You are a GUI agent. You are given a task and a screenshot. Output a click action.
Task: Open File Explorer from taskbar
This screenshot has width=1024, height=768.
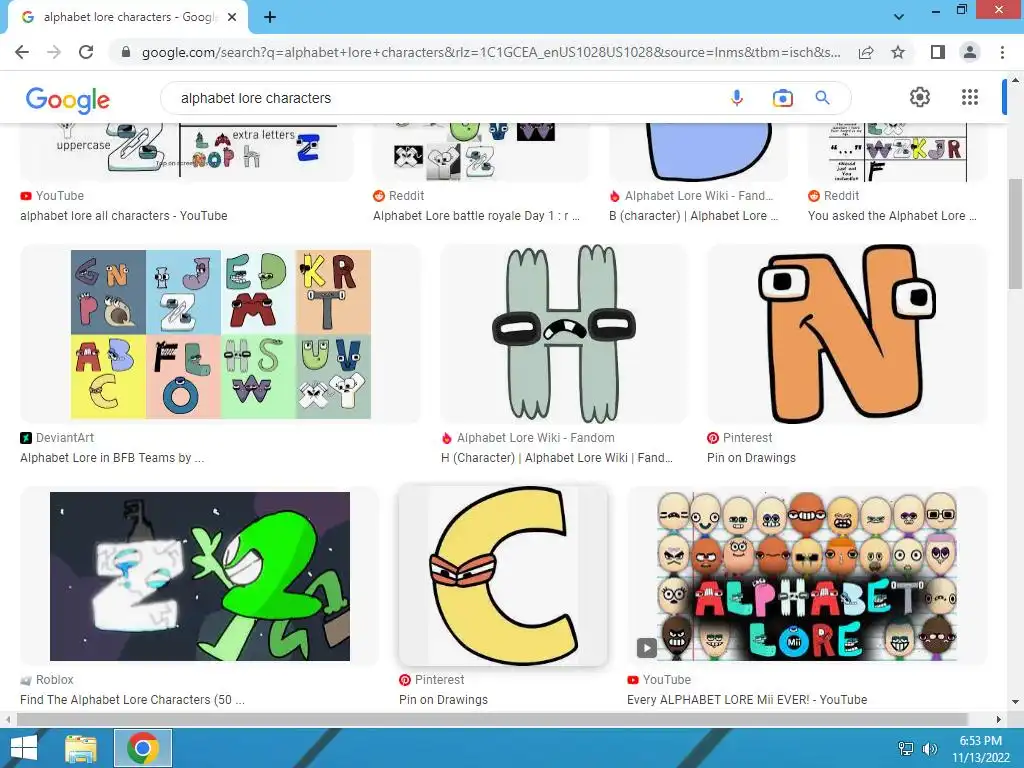click(81, 748)
